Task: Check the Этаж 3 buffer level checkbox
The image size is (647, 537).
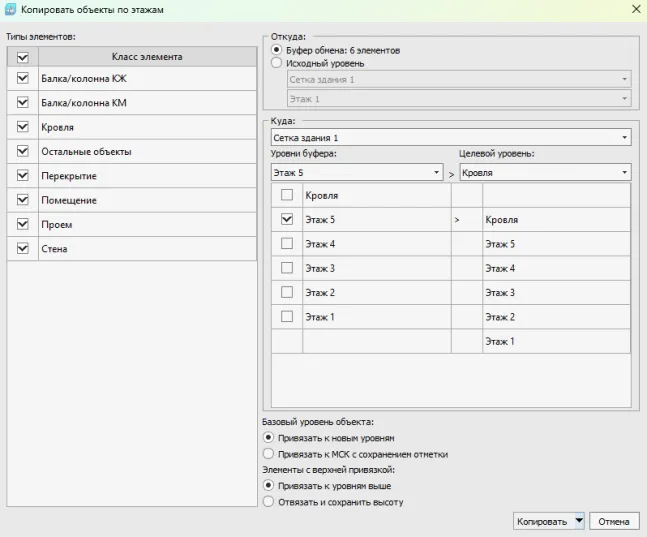Action: click(x=287, y=268)
